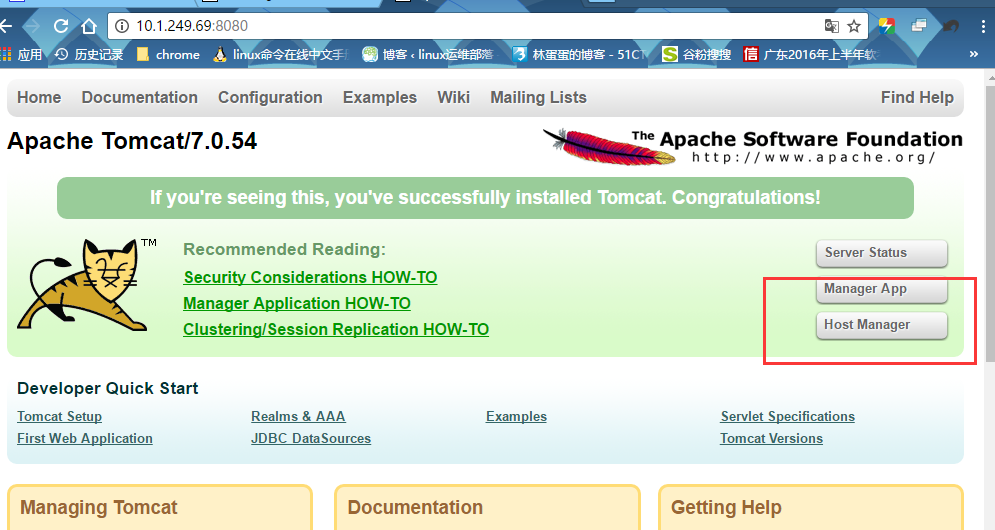
Task: Open linux命令在线中文手册 bookmark
Action: [x=281, y=55]
